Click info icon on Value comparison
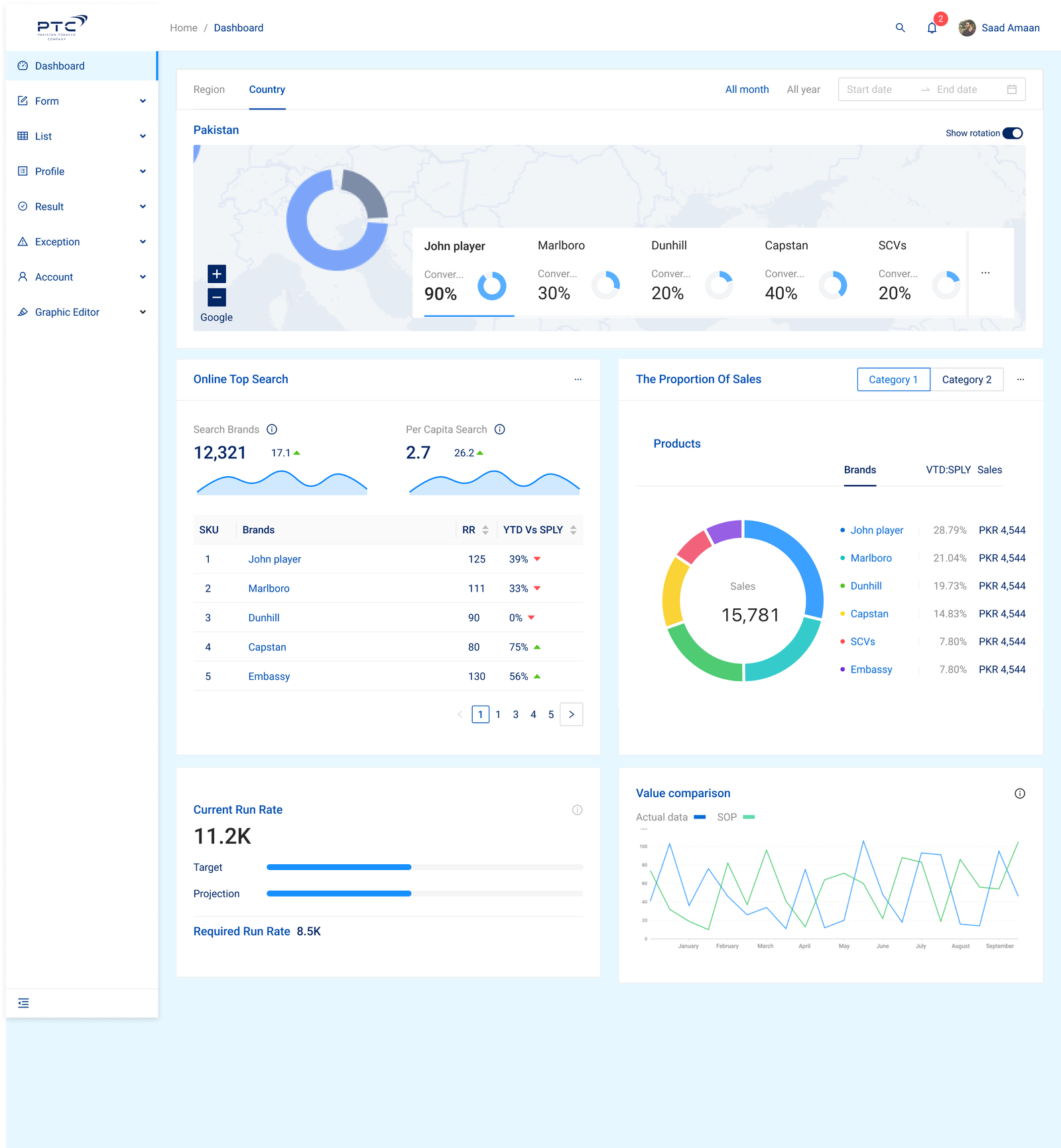 coord(1020,794)
